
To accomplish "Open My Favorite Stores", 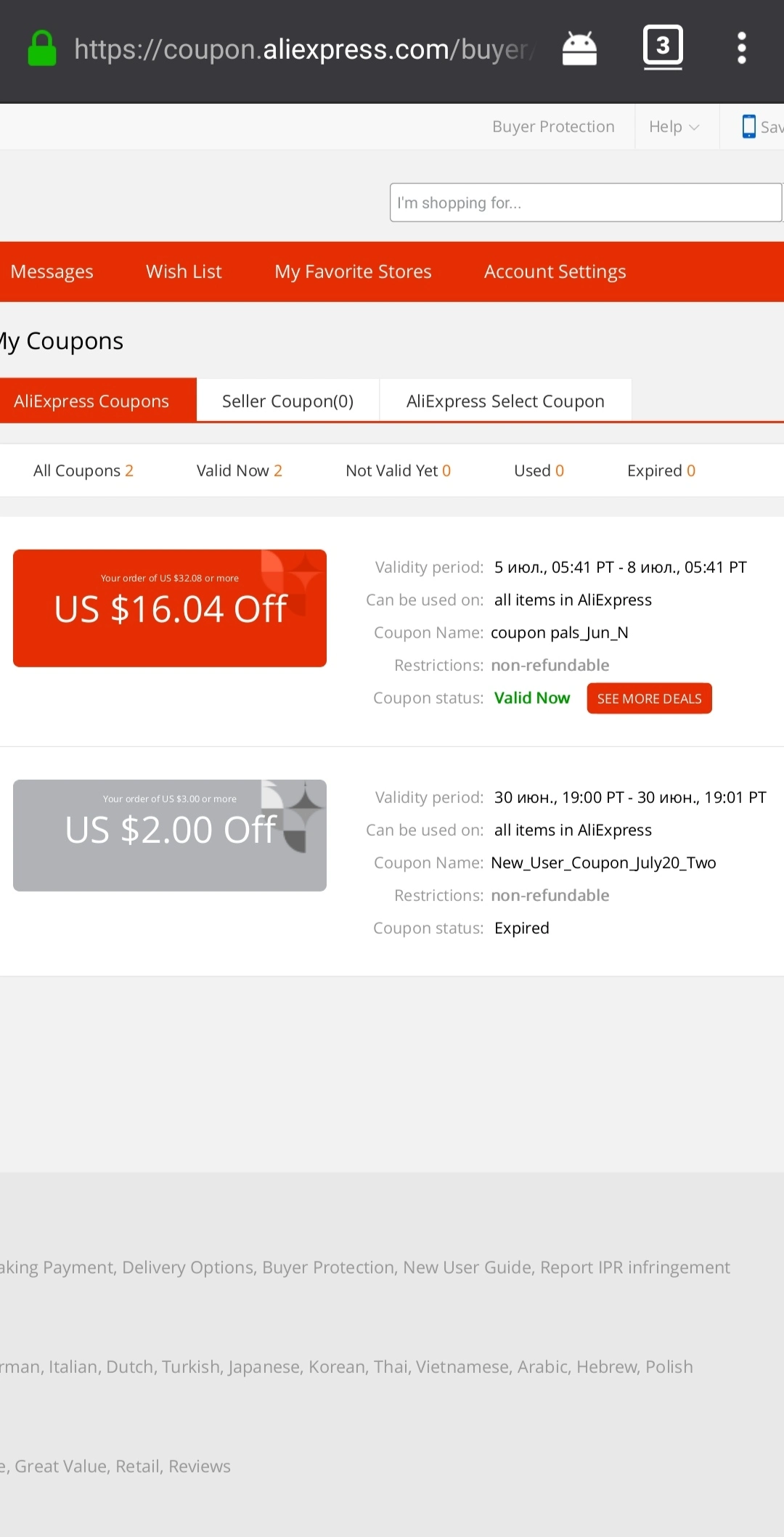I will (353, 272).
